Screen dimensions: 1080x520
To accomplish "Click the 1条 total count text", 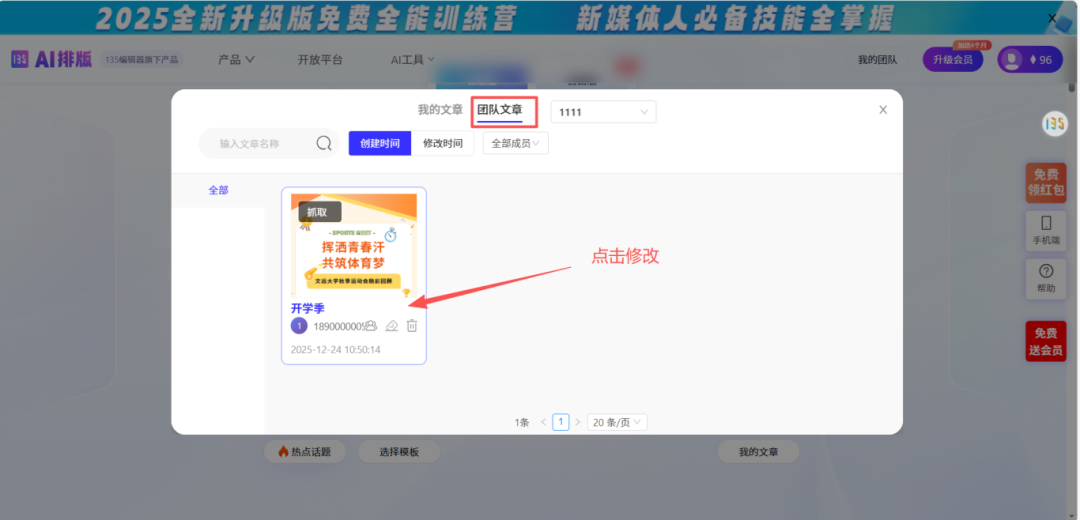I will point(522,422).
